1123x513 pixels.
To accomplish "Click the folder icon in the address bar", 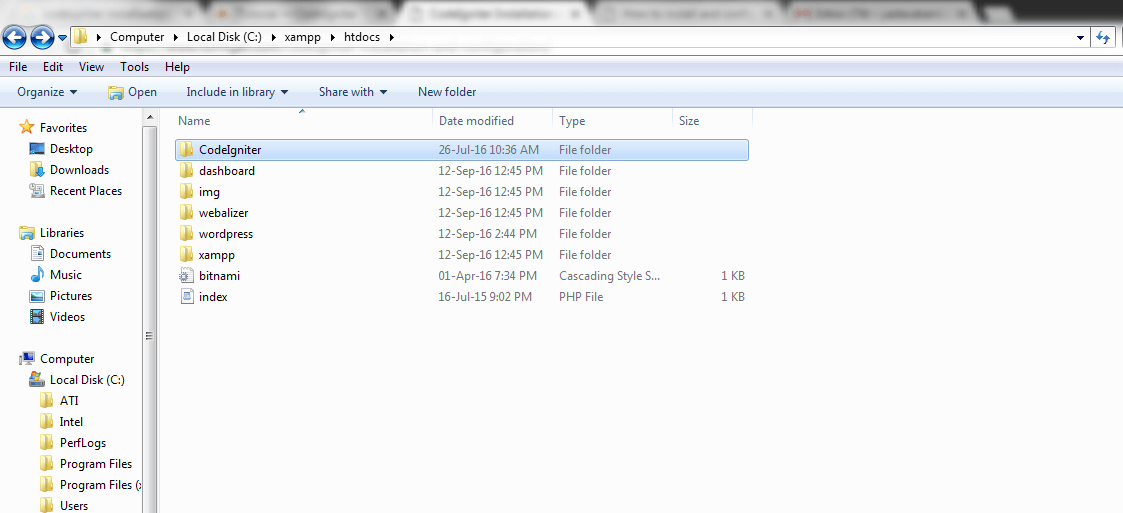I will tap(82, 37).
